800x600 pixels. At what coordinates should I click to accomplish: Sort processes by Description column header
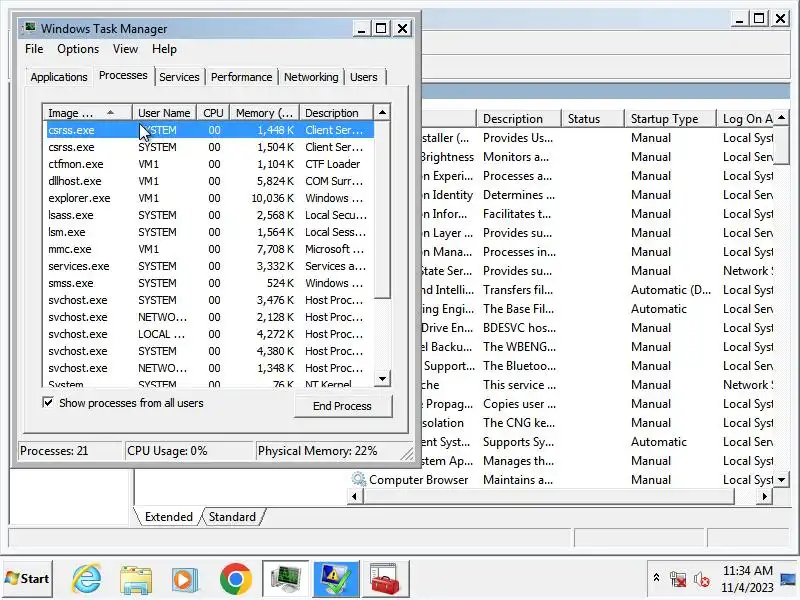tap(336, 113)
